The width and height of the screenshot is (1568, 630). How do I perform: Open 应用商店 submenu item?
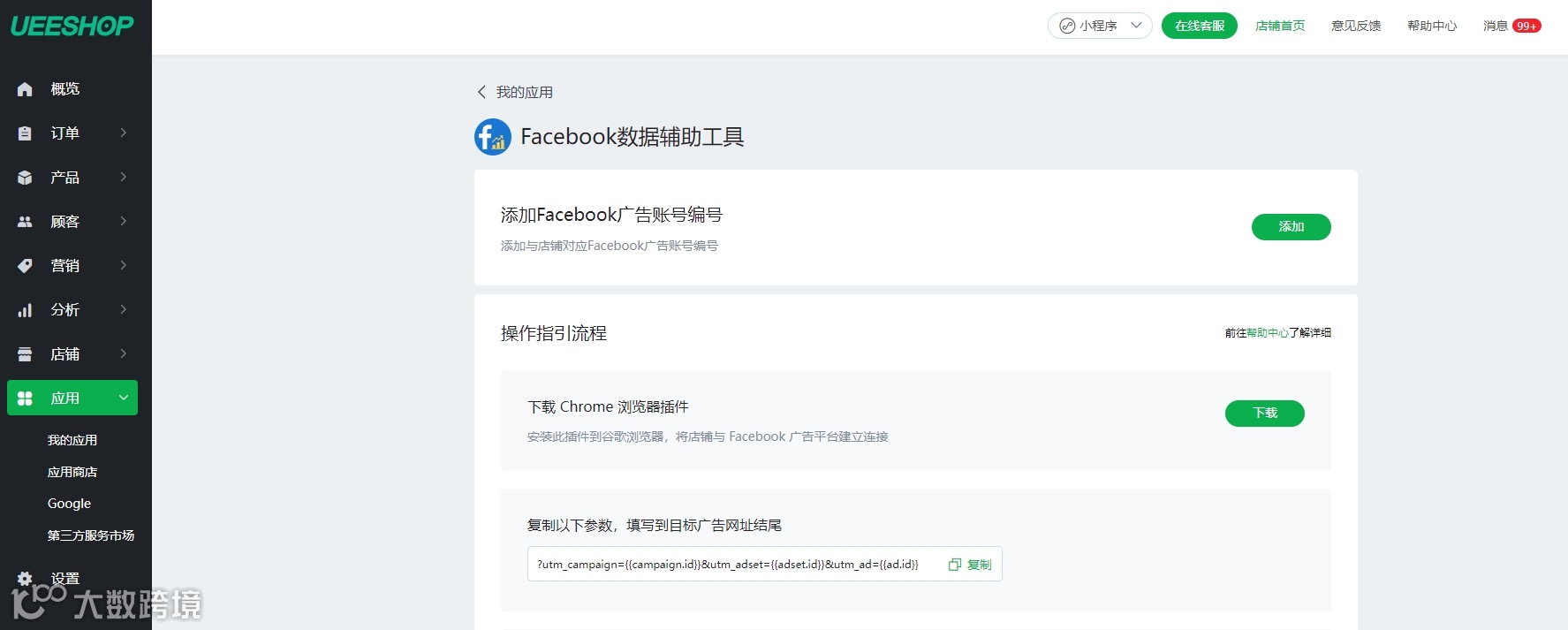click(72, 472)
